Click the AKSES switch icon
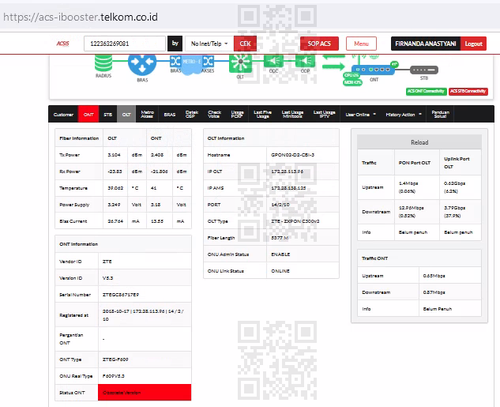The width and height of the screenshot is (500, 407). click(208, 61)
